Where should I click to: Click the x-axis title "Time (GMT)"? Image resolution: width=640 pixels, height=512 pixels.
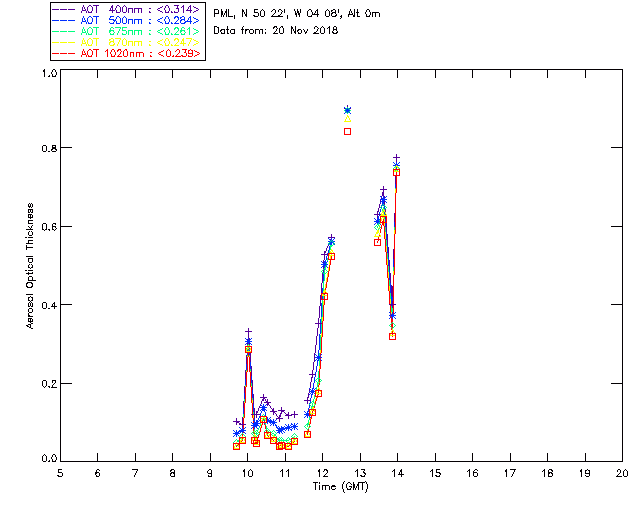341,487
